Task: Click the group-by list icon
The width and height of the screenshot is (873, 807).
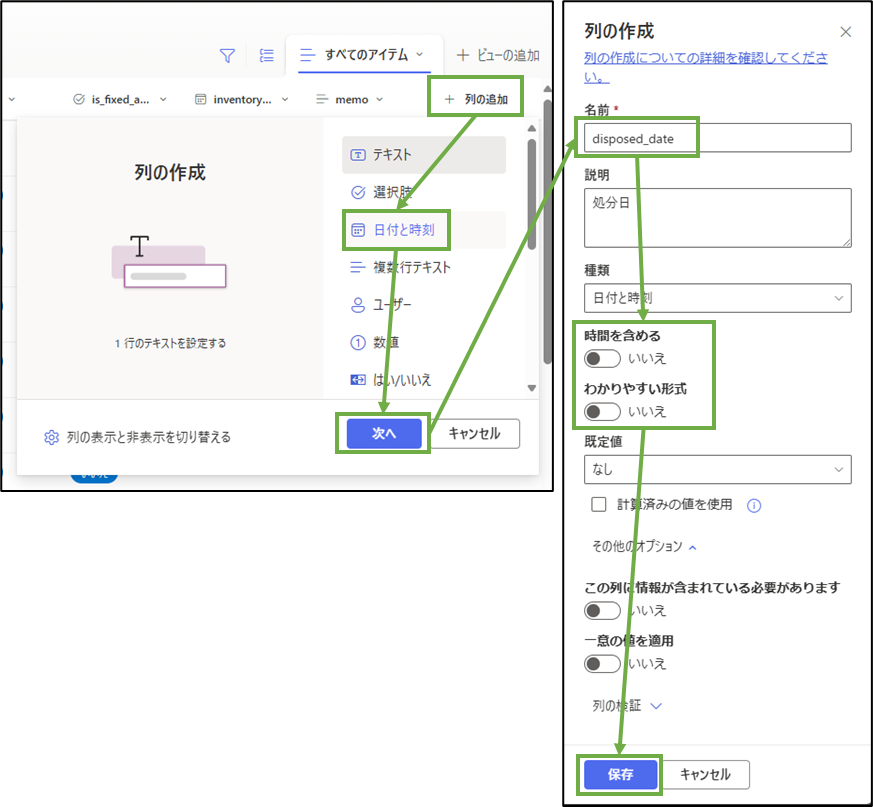Action: click(267, 55)
